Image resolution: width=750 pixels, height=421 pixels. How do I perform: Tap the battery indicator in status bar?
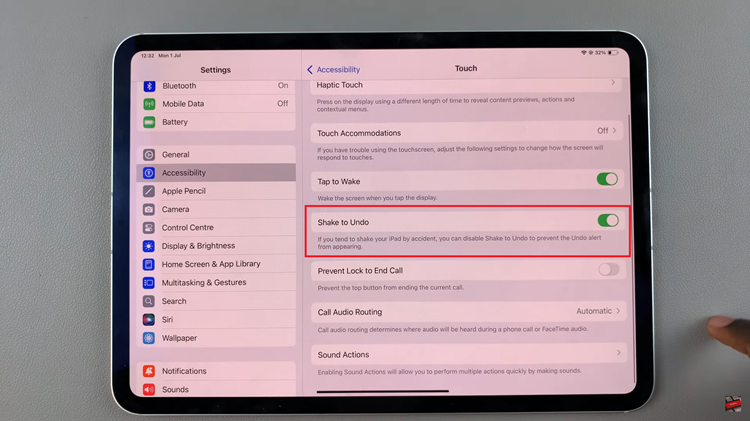tap(613, 53)
